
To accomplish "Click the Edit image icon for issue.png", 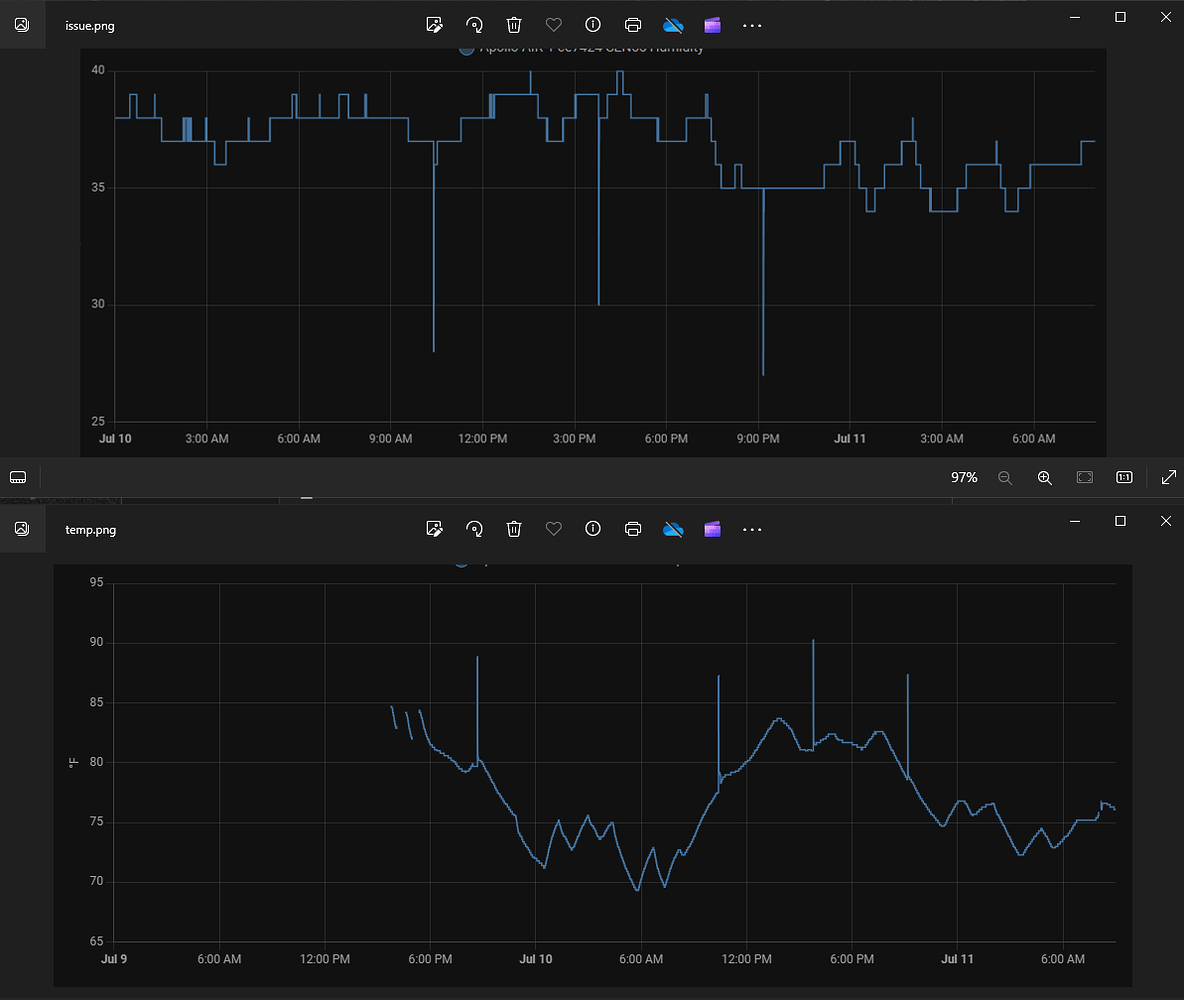I will point(434,25).
